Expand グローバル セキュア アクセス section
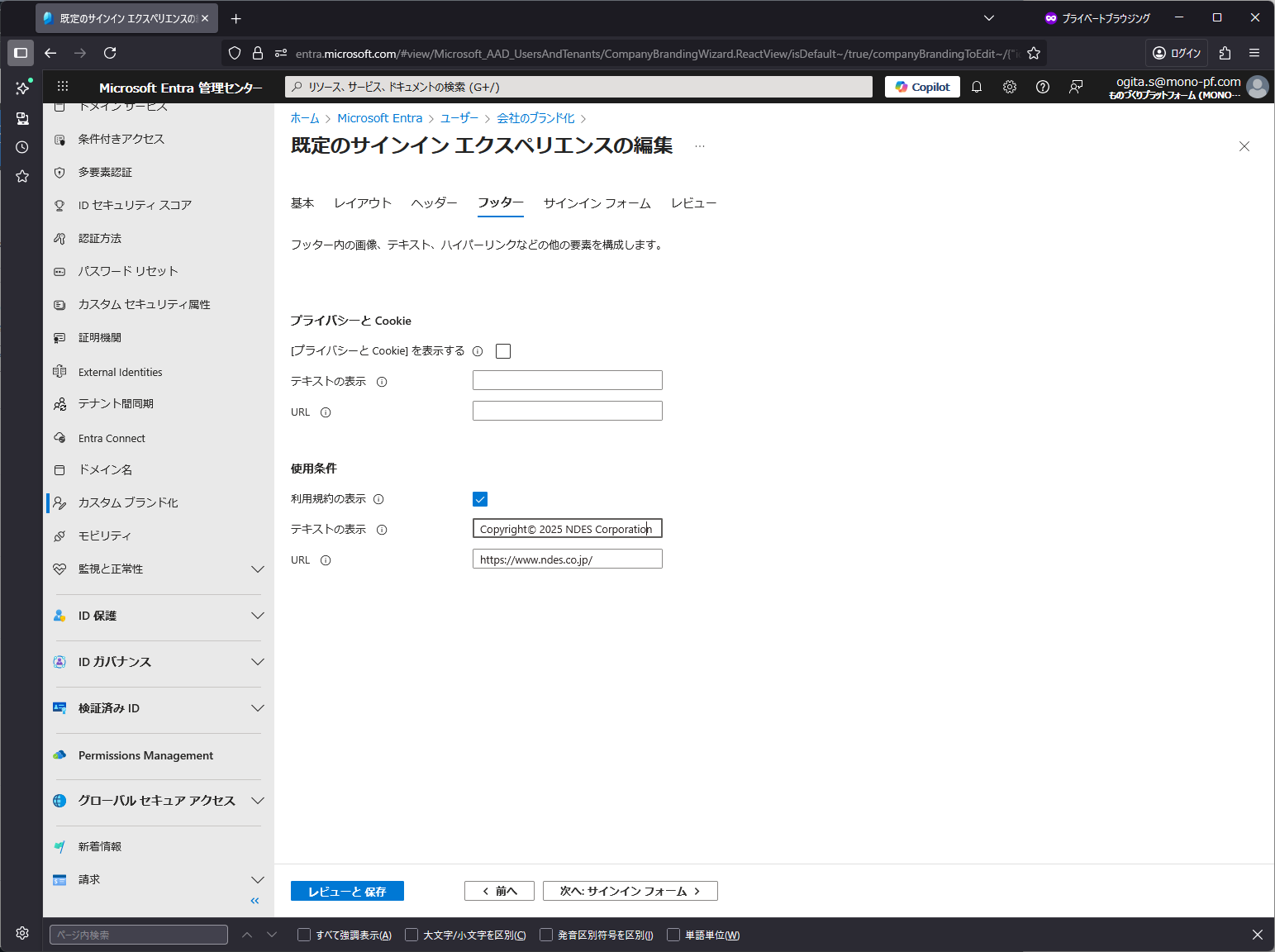 pos(257,801)
